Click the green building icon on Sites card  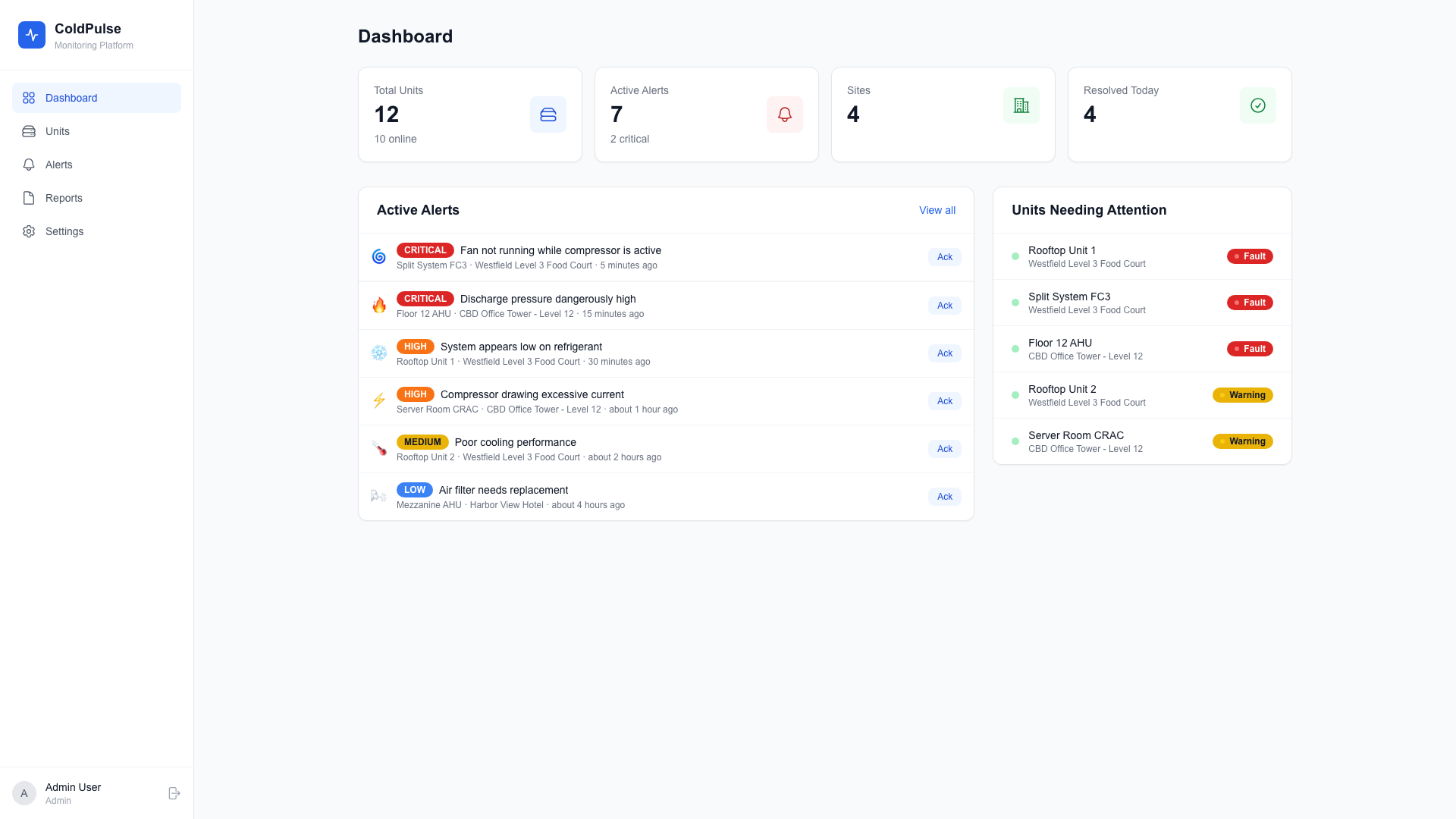coord(1021,105)
